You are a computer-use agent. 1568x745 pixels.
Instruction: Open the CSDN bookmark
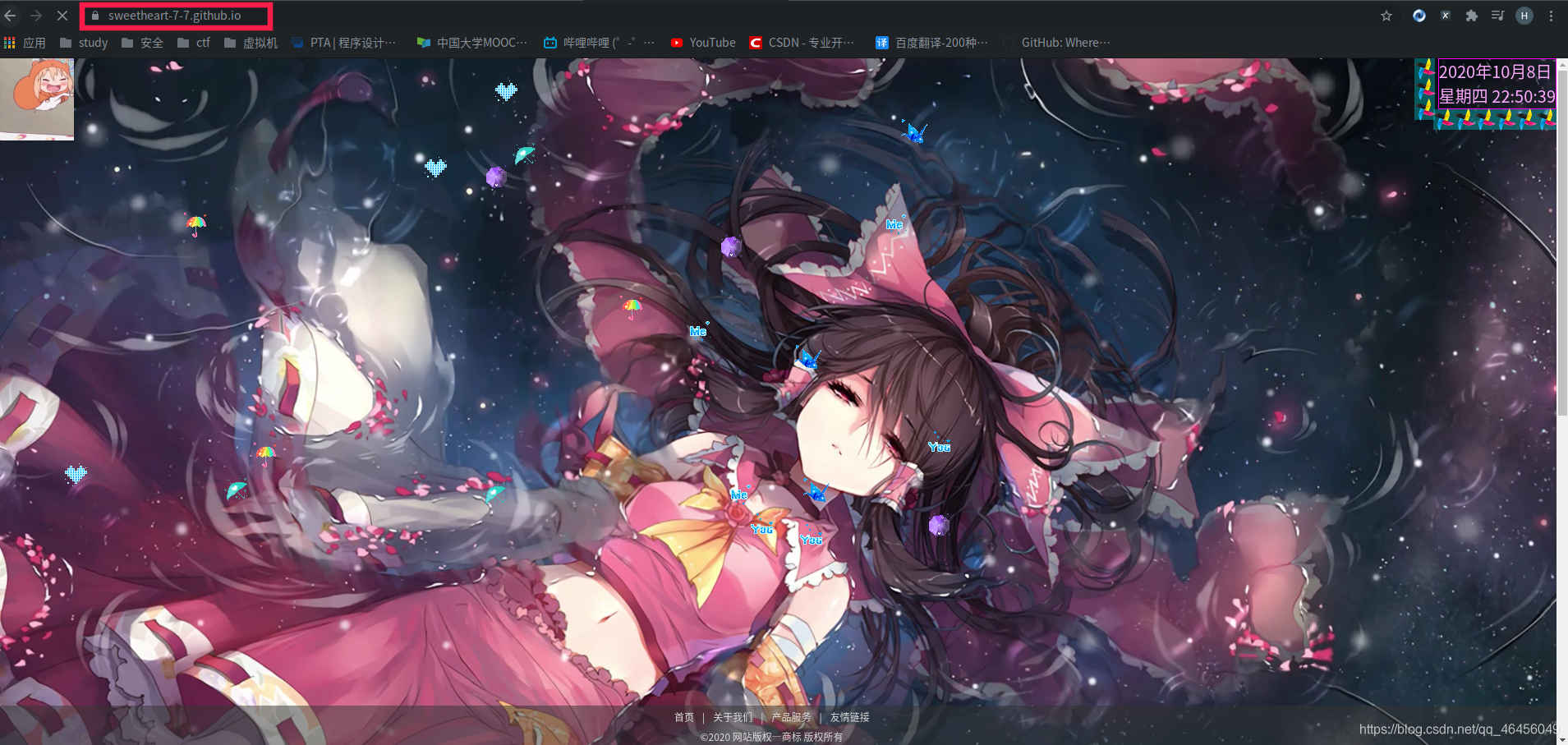coord(802,43)
